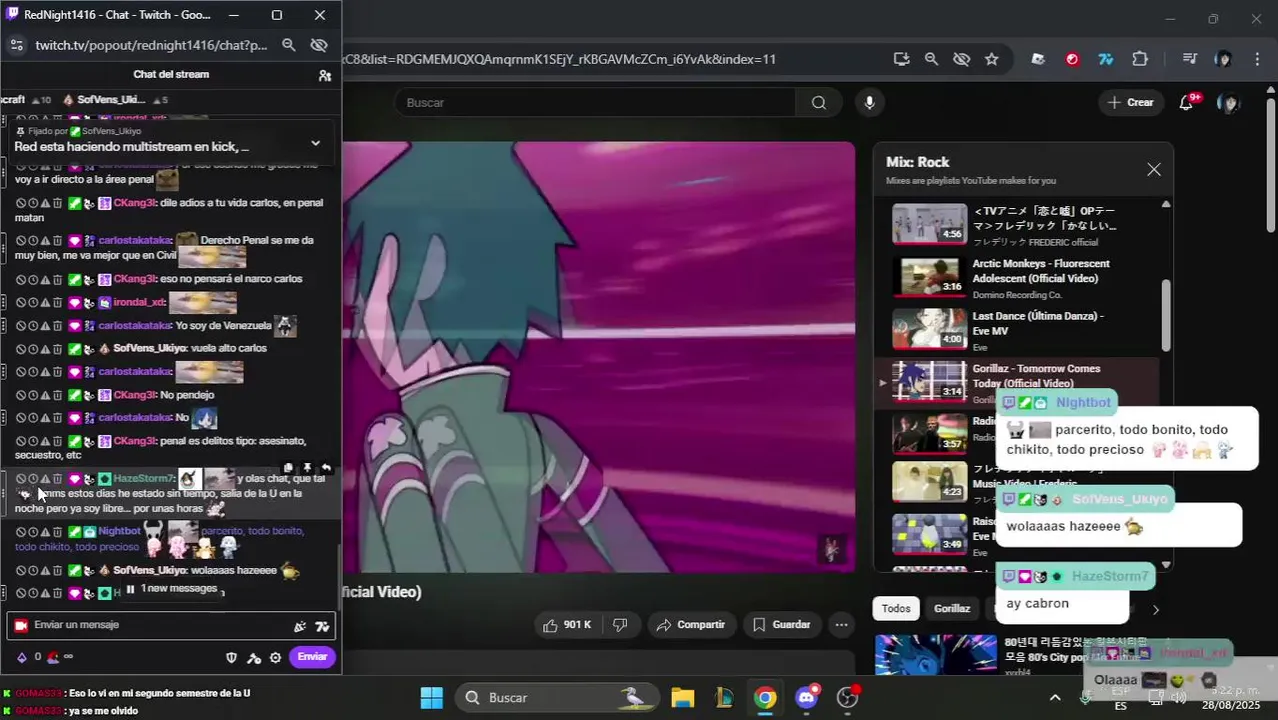Screen dimensions: 1278x720
Task: Install app icon in Chrome address bar
Action: [x=901, y=59]
